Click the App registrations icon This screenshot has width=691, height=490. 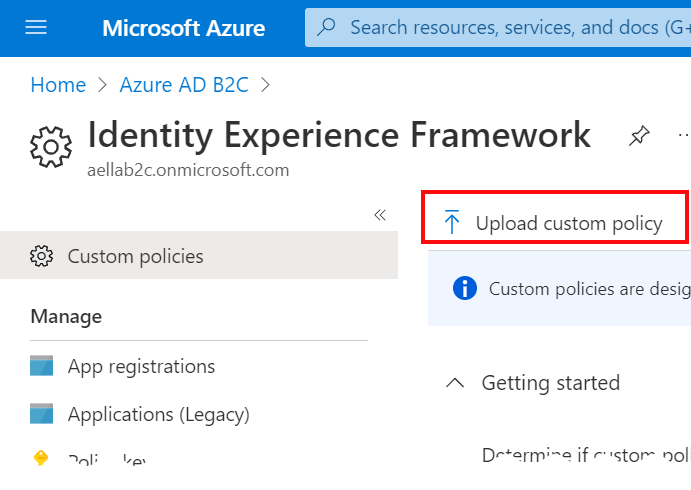(x=42, y=366)
